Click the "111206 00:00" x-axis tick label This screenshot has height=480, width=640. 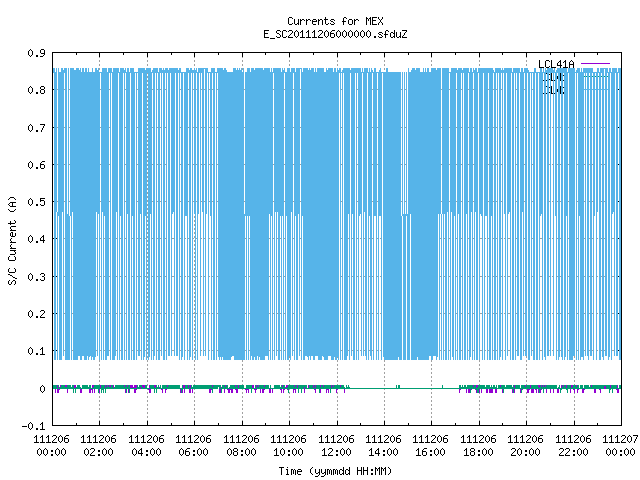[51, 446]
